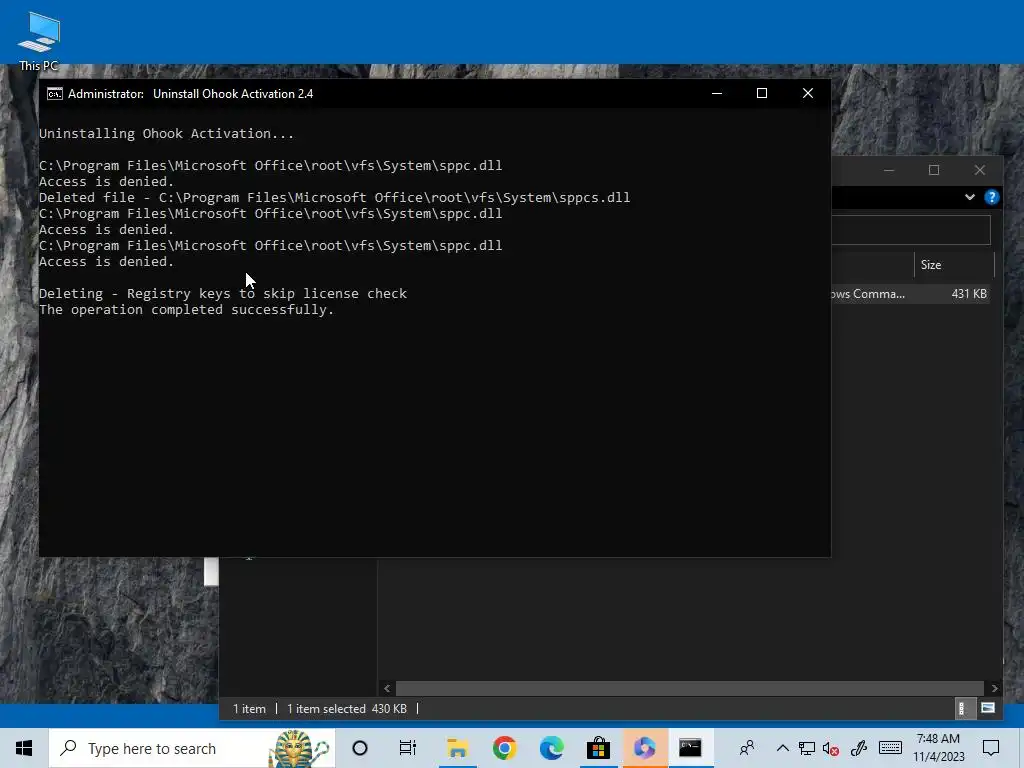
Task: Open Microsoft Store from taskbar
Action: click(598, 748)
